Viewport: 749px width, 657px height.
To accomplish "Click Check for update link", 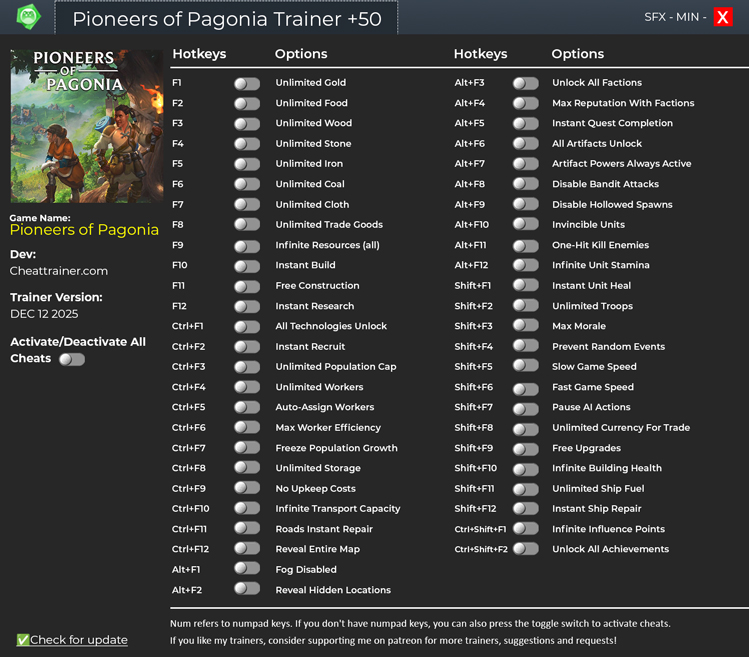I will pyautogui.click(x=78, y=640).
